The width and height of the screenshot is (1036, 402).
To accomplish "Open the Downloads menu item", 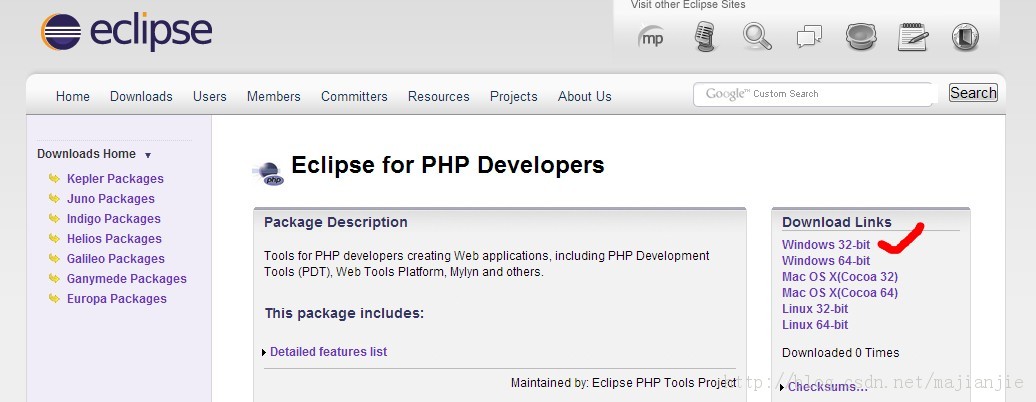I will 141,97.
